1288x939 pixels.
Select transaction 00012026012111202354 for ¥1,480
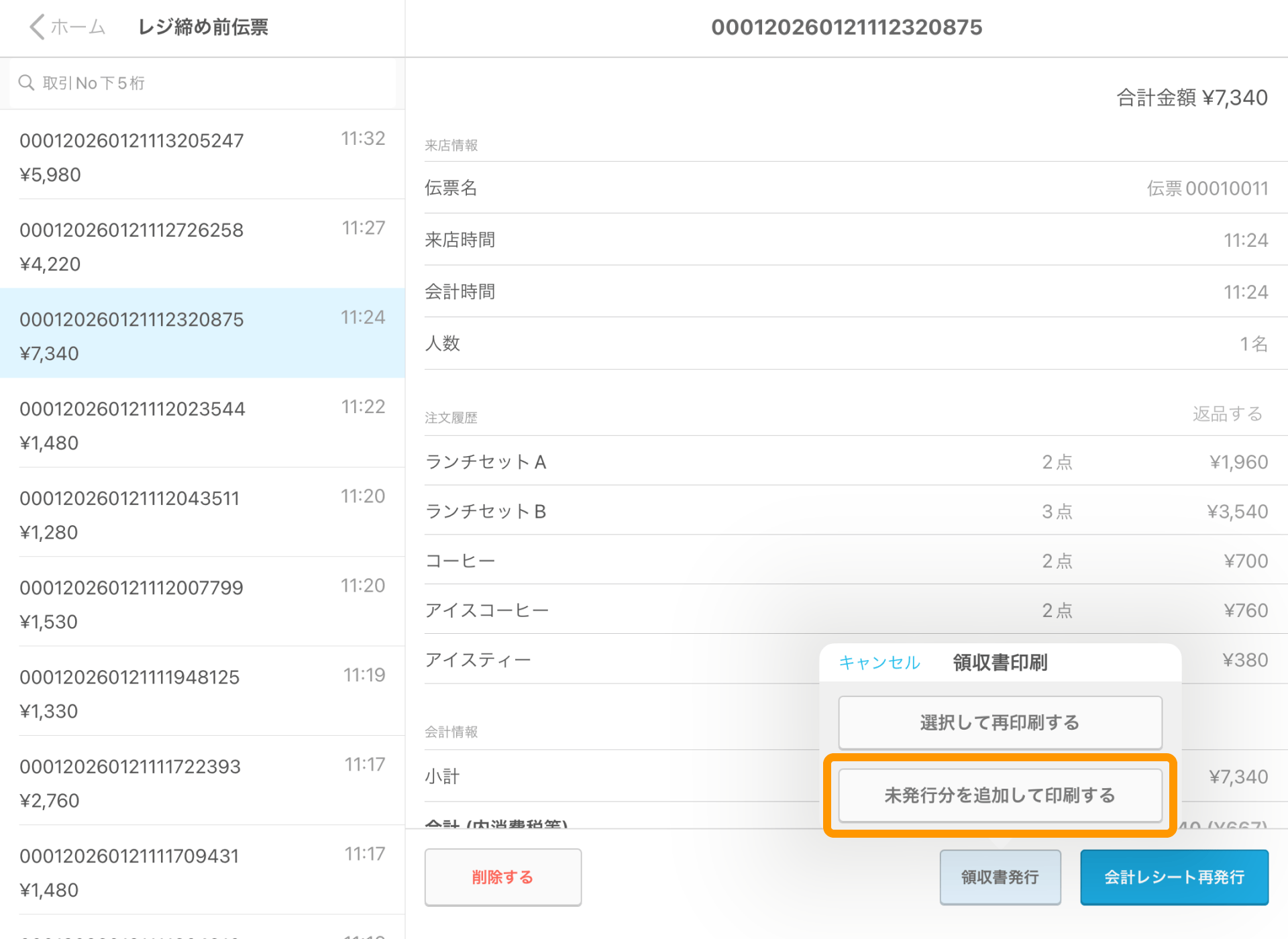(x=201, y=423)
